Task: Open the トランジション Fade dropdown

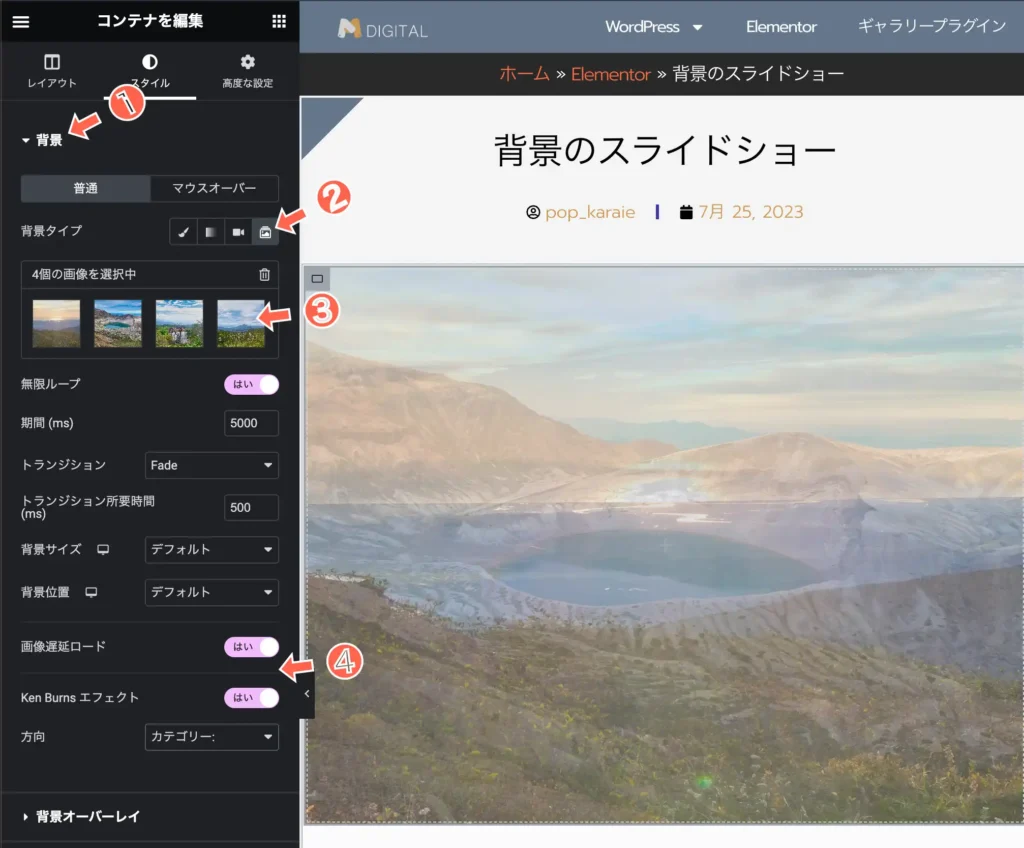Action: coord(211,465)
